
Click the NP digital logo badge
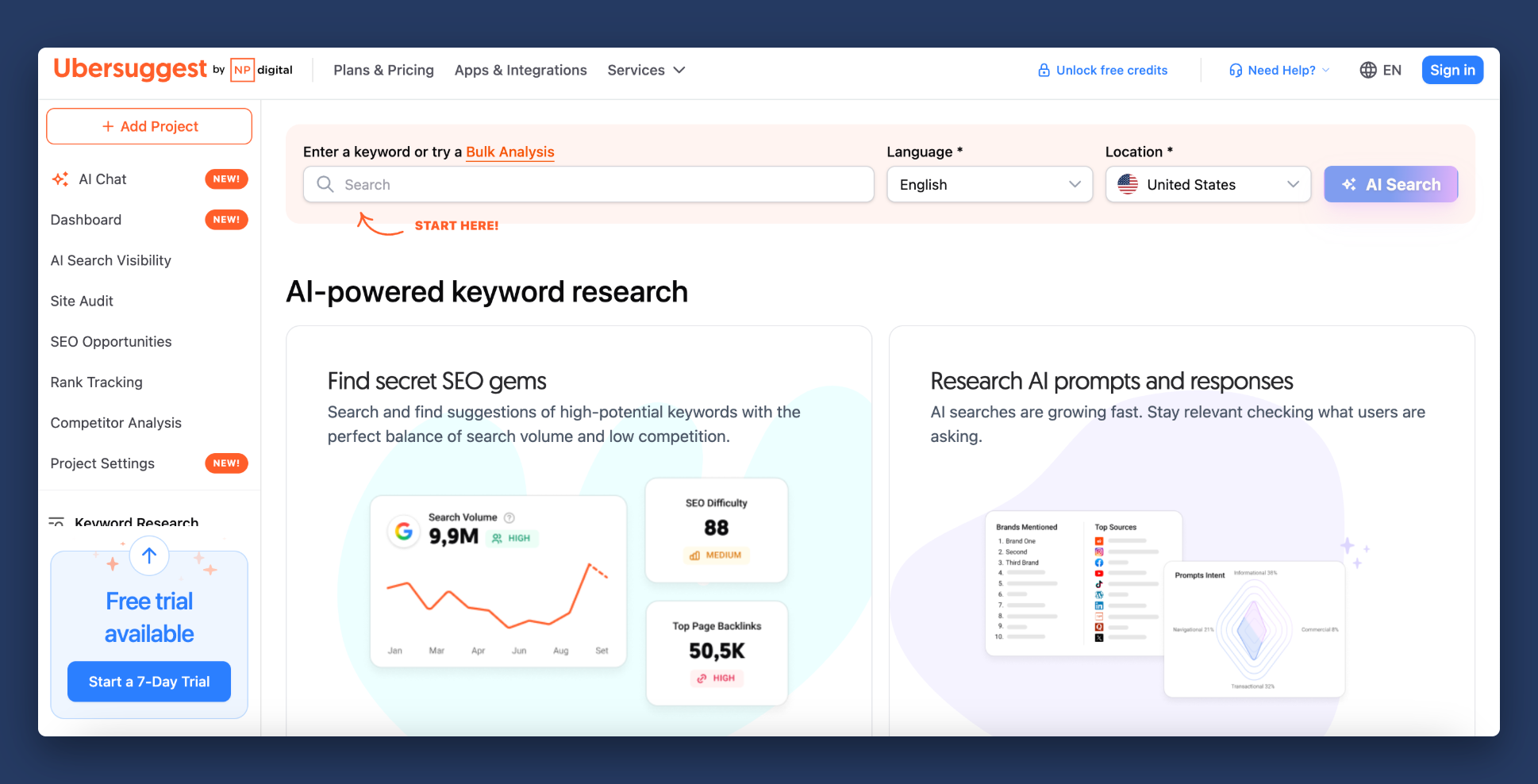(x=262, y=70)
